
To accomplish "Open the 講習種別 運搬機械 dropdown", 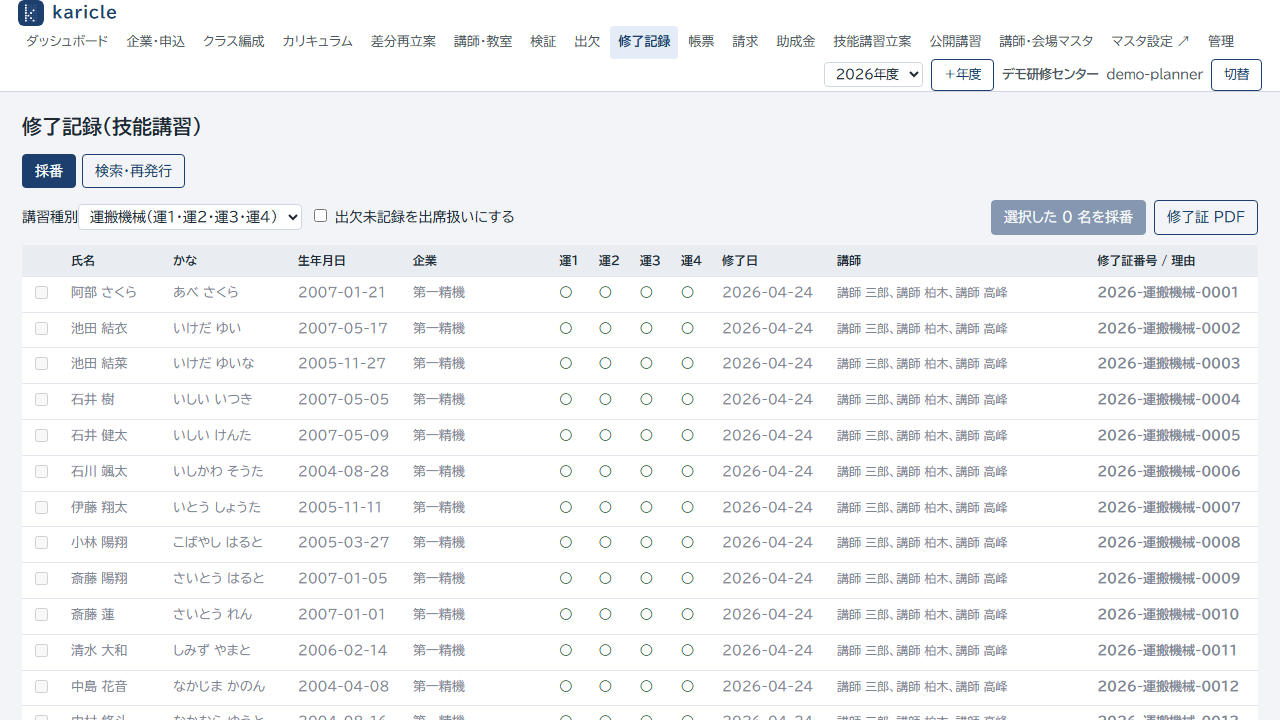I will 190,217.
